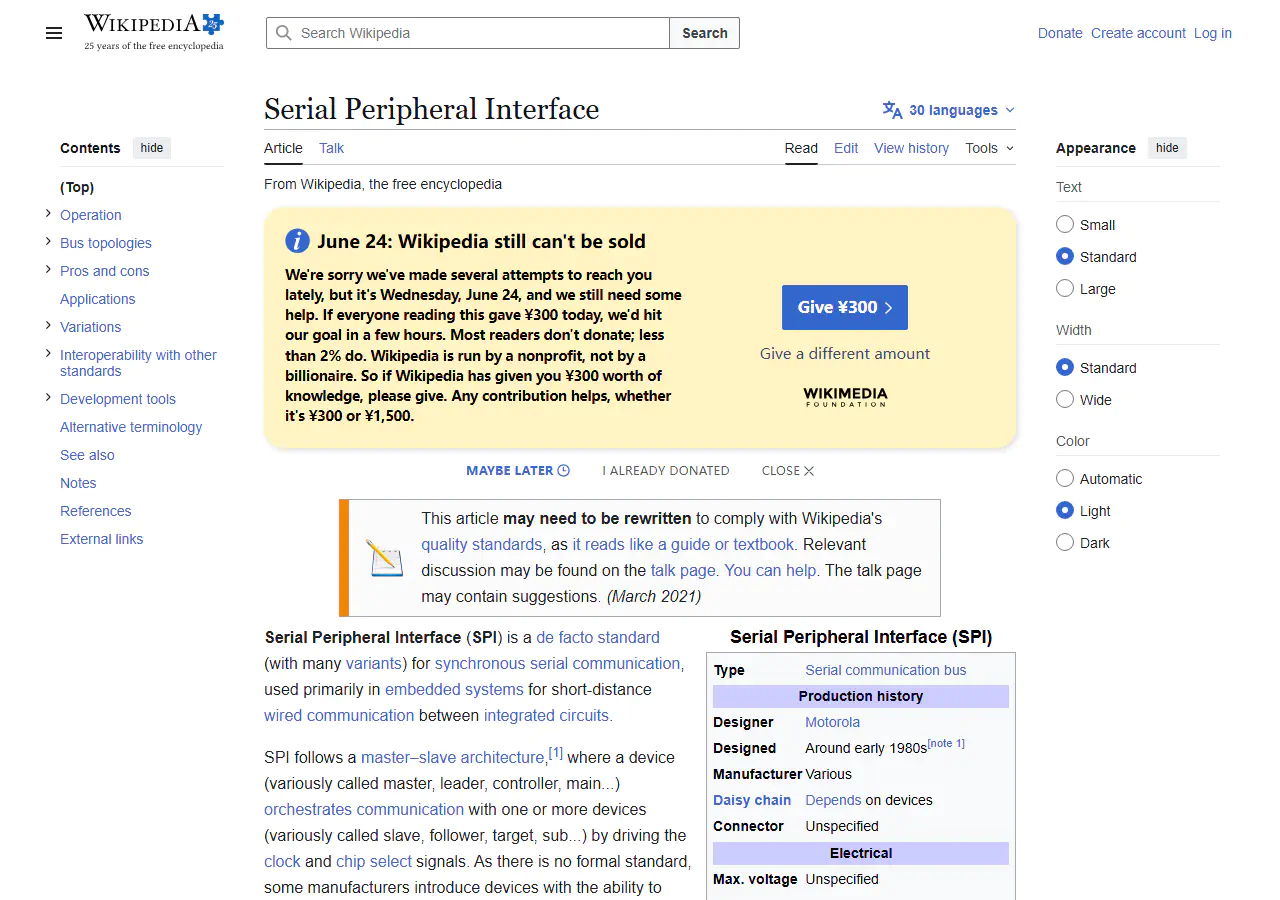Select Wide page width
This screenshot has height=900, width=1280.
pos(1065,400)
